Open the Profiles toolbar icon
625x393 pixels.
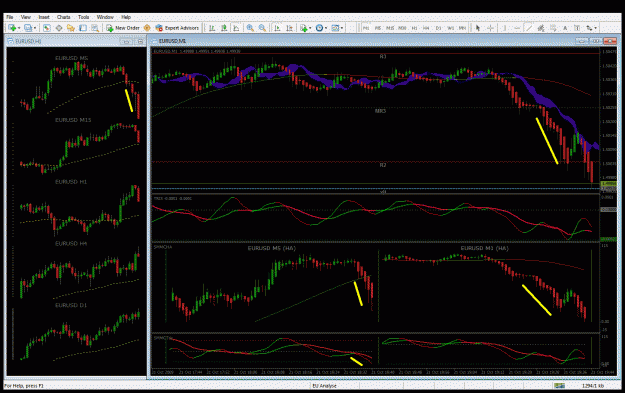28,28
